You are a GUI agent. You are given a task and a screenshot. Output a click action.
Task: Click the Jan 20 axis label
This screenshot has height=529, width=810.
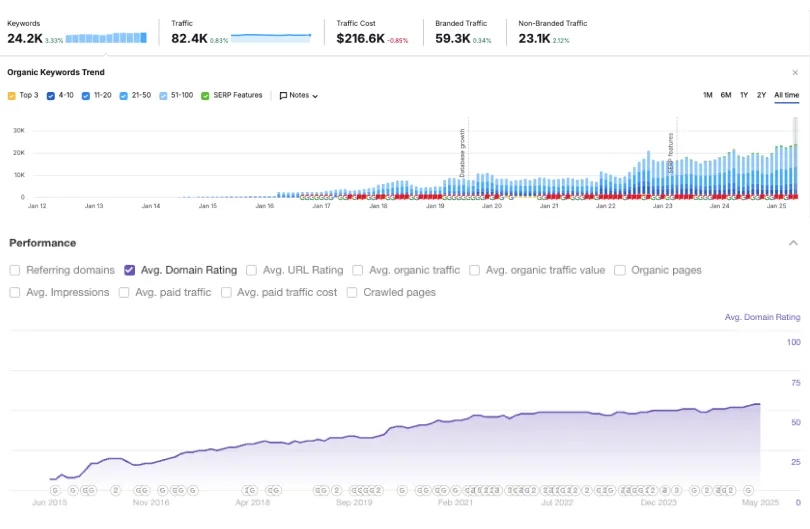click(492, 206)
